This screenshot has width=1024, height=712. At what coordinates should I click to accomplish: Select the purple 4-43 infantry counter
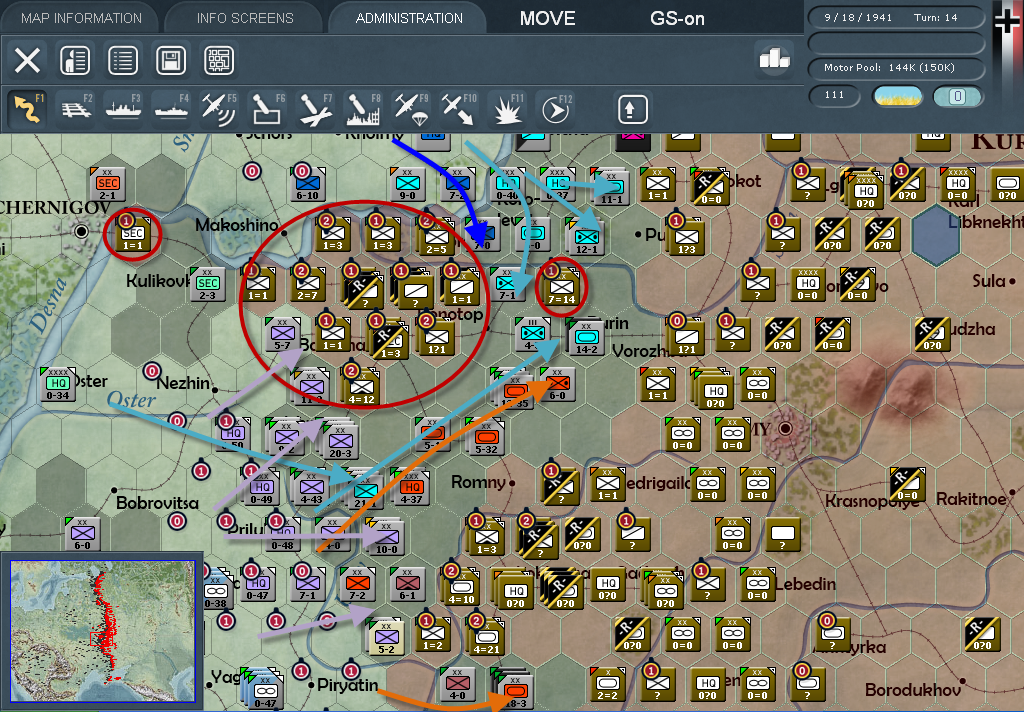click(x=312, y=487)
